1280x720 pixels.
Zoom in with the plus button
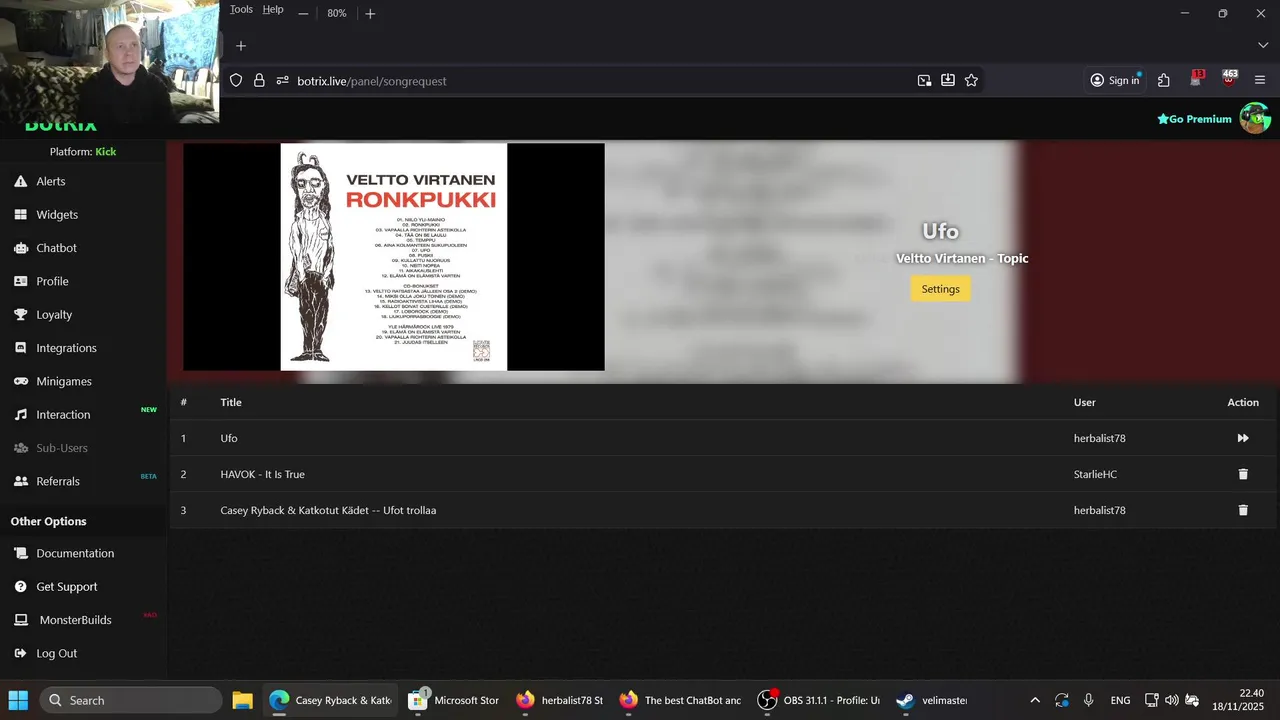[370, 13]
